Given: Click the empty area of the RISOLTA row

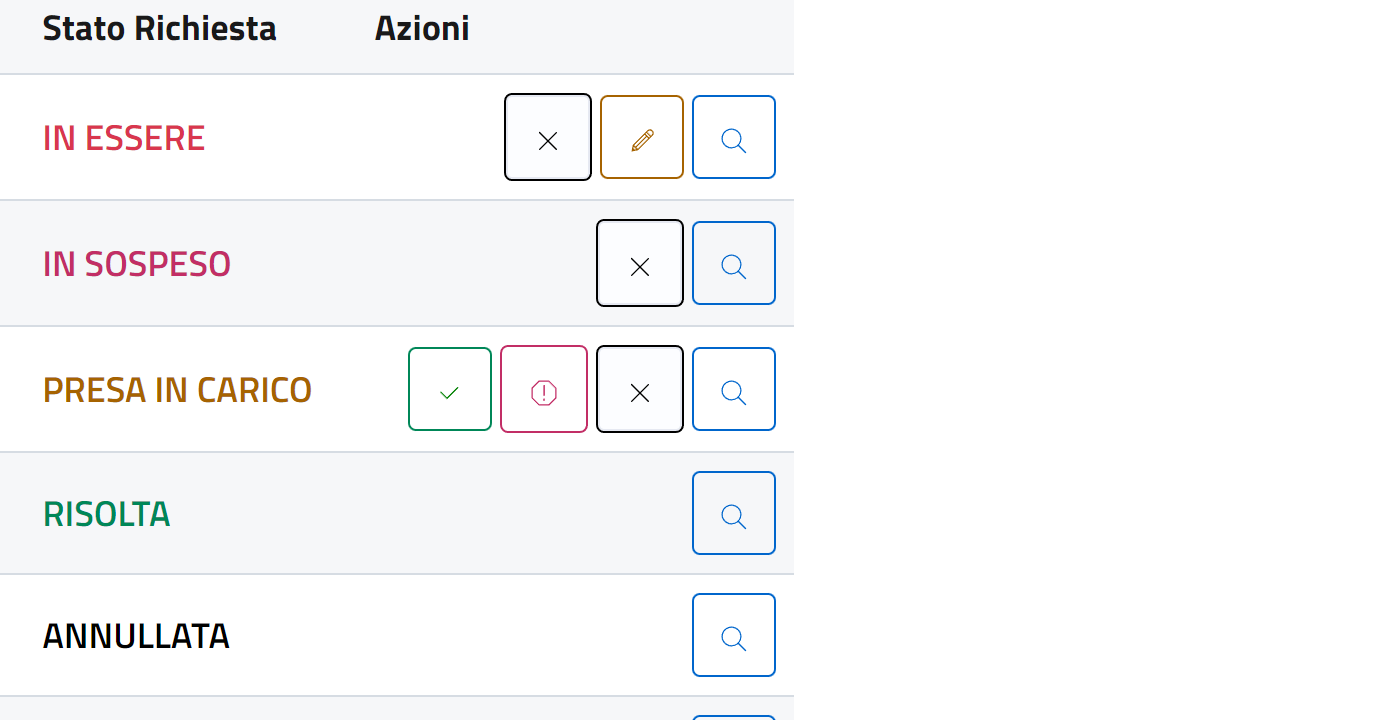Looking at the screenshot, I should (430, 514).
